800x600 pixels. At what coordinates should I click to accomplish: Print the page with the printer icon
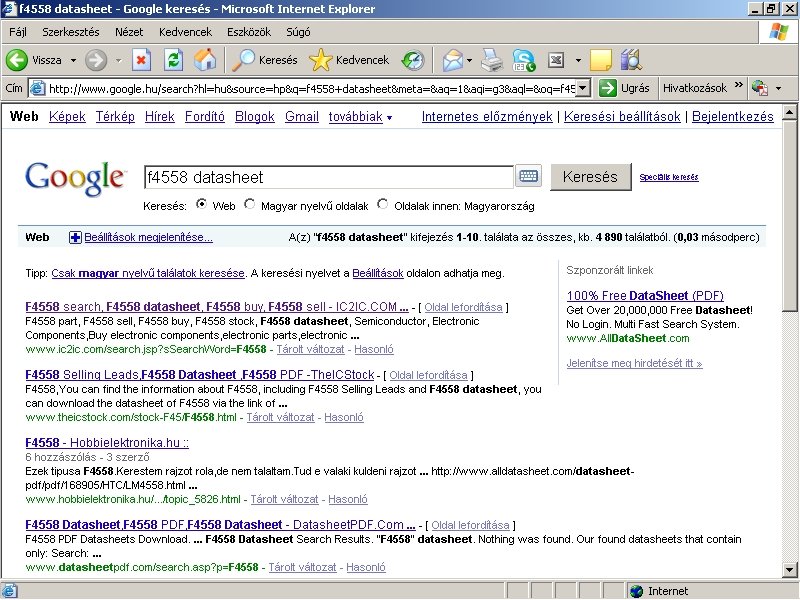tap(492, 60)
